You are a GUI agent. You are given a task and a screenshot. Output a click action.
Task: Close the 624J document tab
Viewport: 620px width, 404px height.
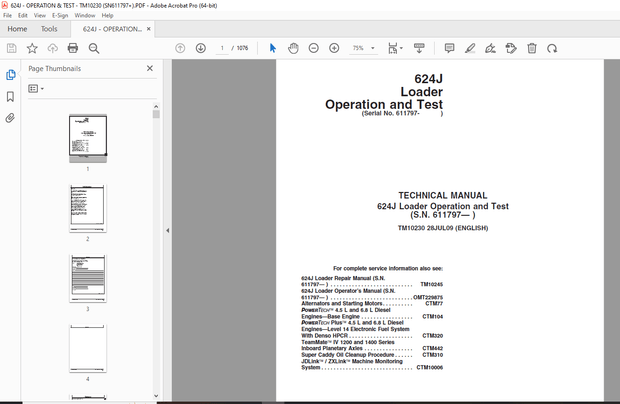point(149,29)
